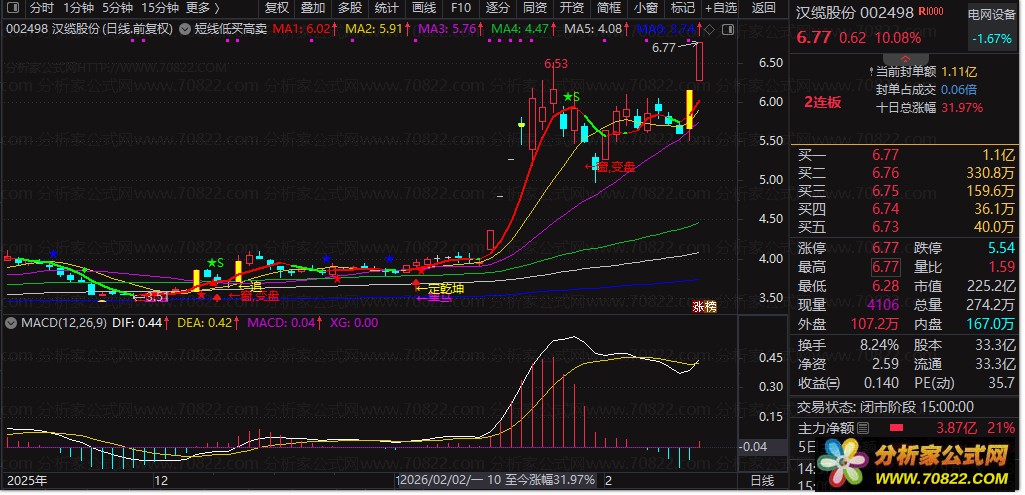Select the 买二 price 6.76
The width and height of the screenshot is (1025, 495).
click(885, 173)
